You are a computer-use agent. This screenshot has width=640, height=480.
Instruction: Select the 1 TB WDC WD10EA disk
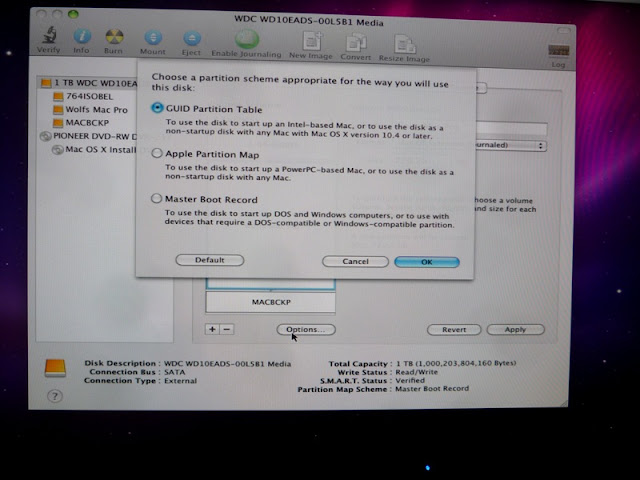(89, 83)
